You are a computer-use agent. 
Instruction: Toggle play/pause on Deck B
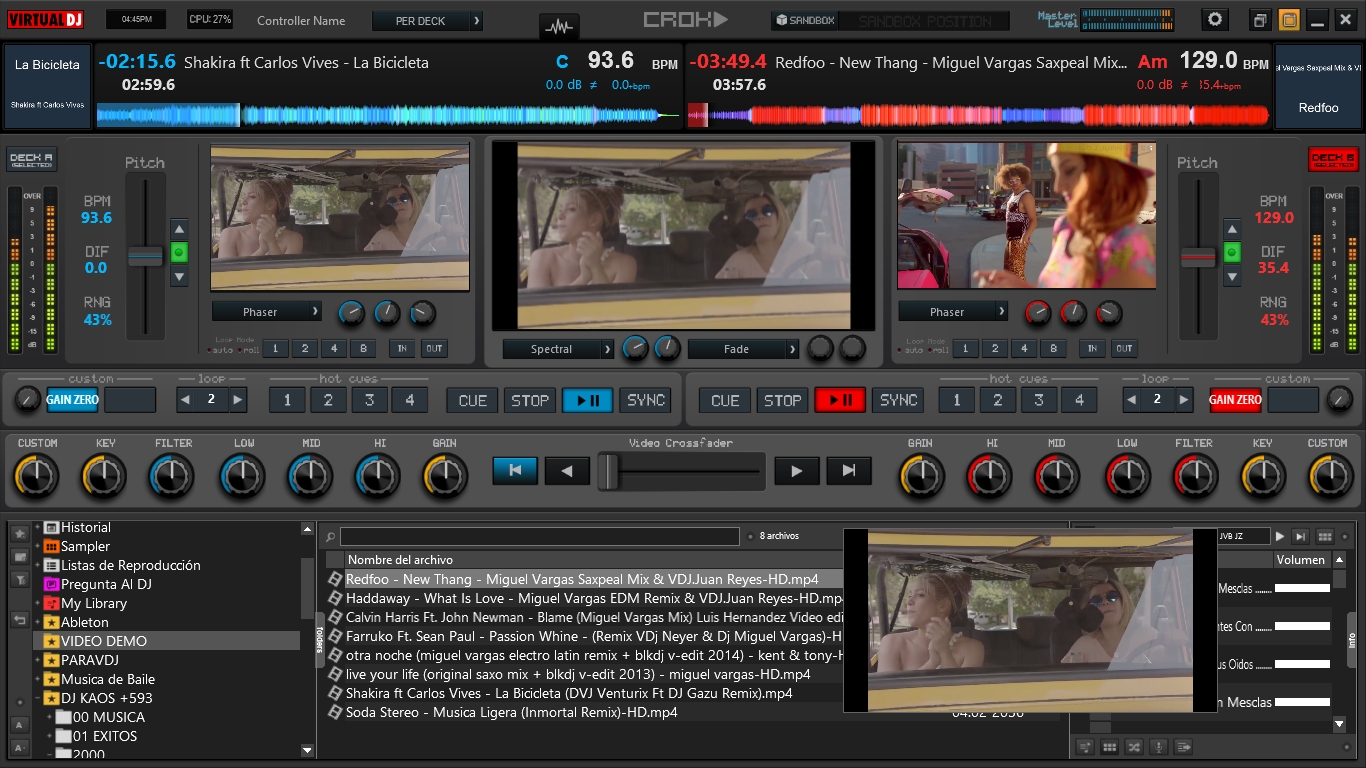[x=840, y=400]
